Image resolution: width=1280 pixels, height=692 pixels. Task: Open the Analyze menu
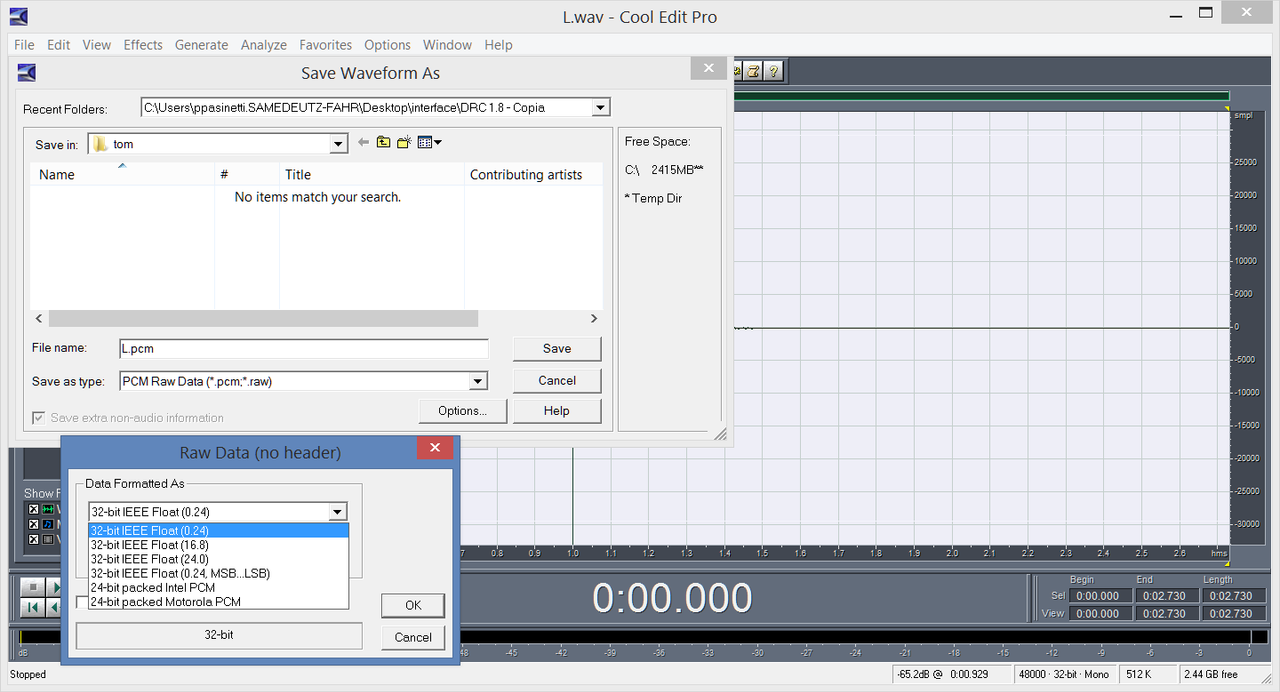264,45
